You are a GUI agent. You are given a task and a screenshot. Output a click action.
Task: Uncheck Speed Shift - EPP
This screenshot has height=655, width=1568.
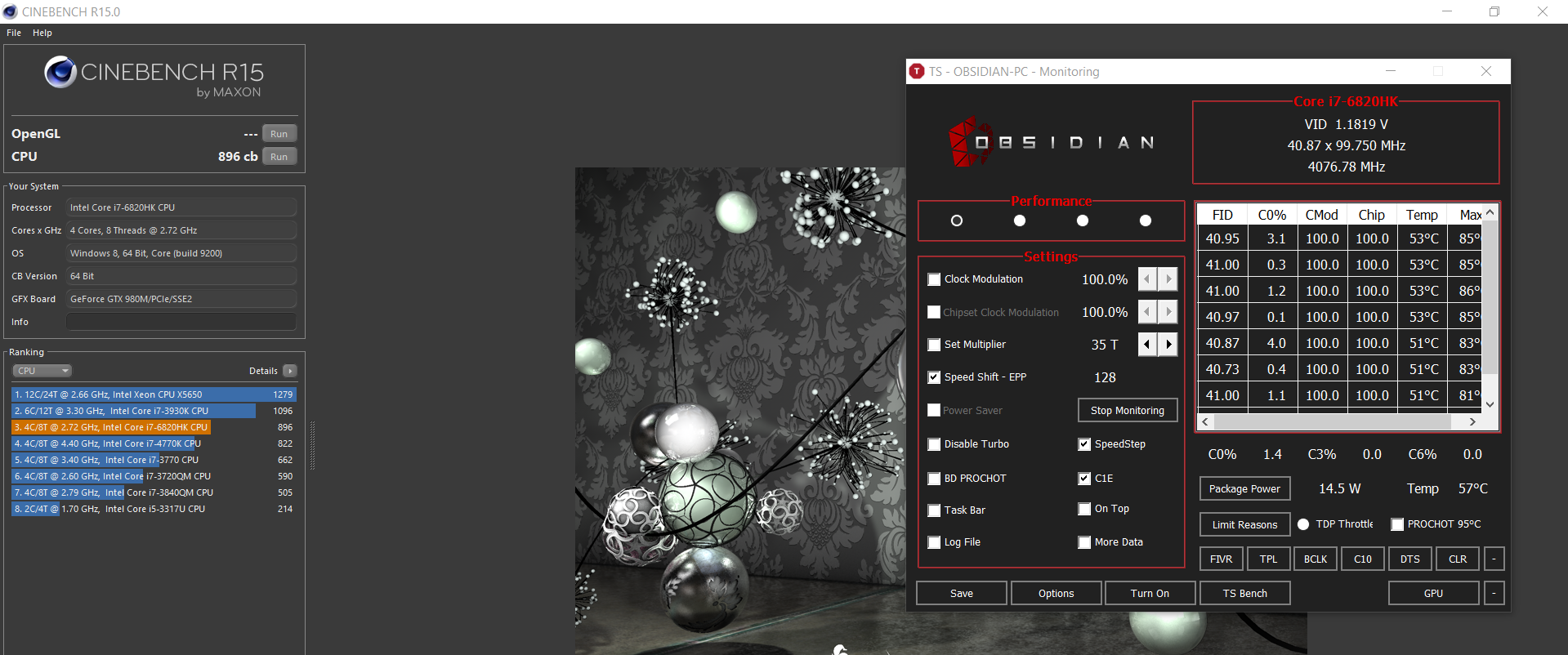[934, 377]
